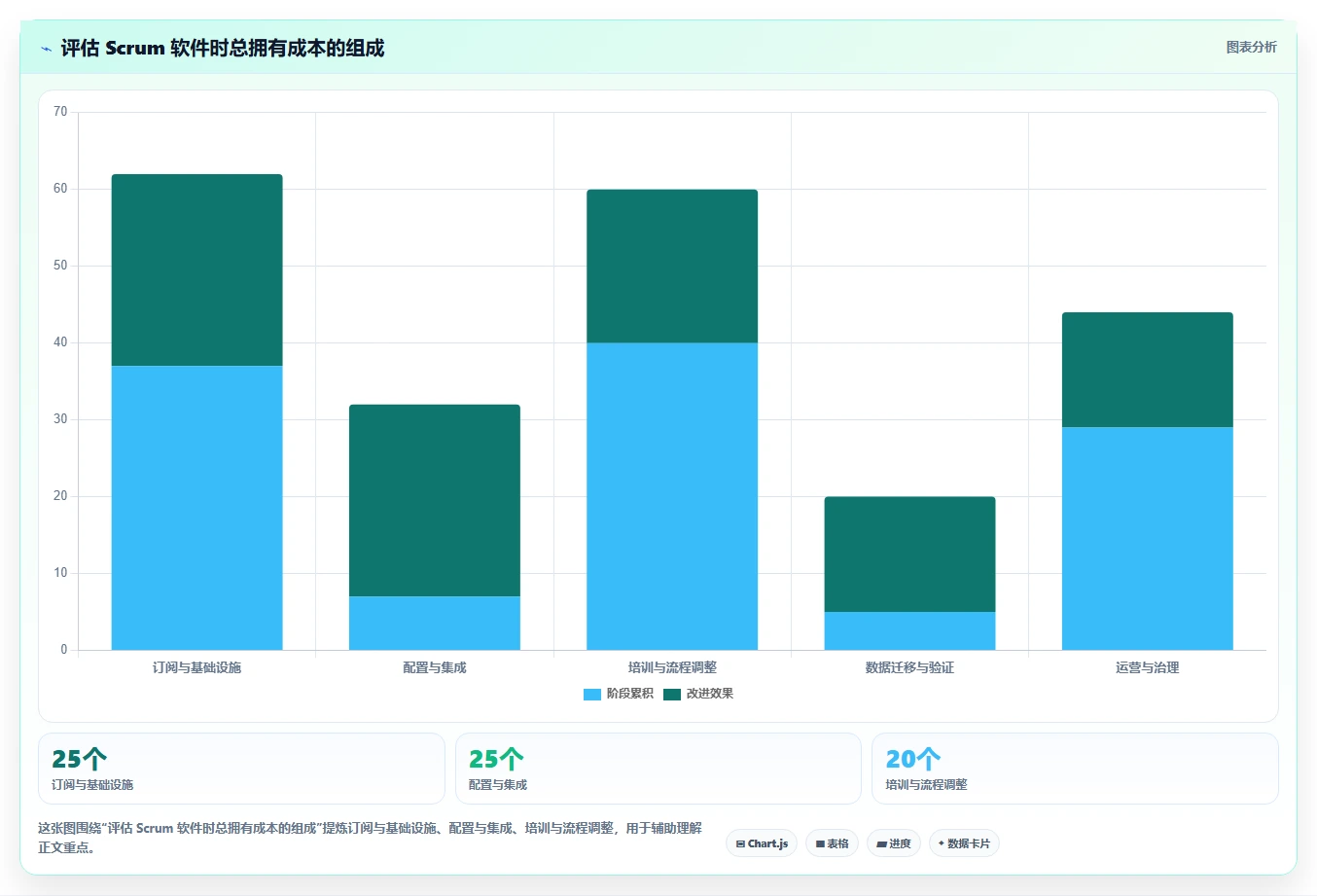The height and width of the screenshot is (896, 1317).
Task: Click the y-axis value 70
Action: (60, 112)
